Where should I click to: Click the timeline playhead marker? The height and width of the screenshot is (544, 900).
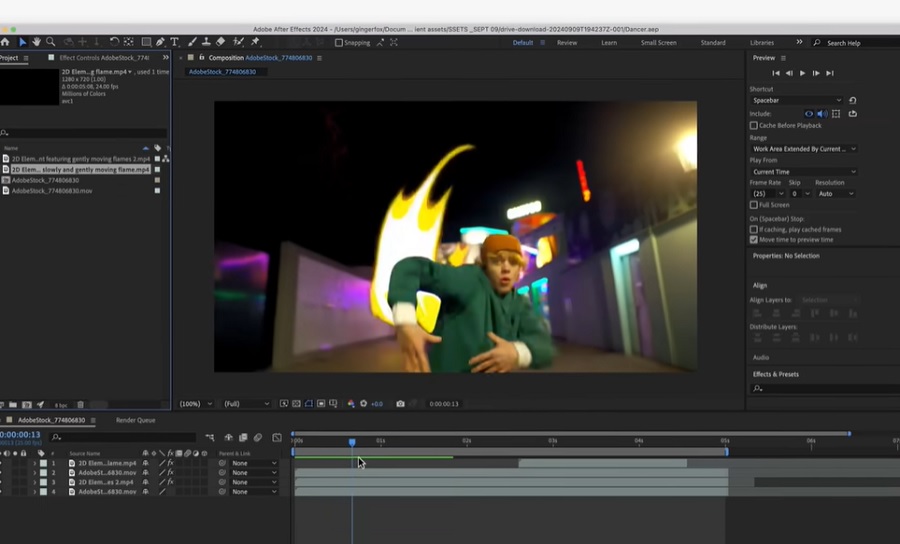tap(352, 442)
